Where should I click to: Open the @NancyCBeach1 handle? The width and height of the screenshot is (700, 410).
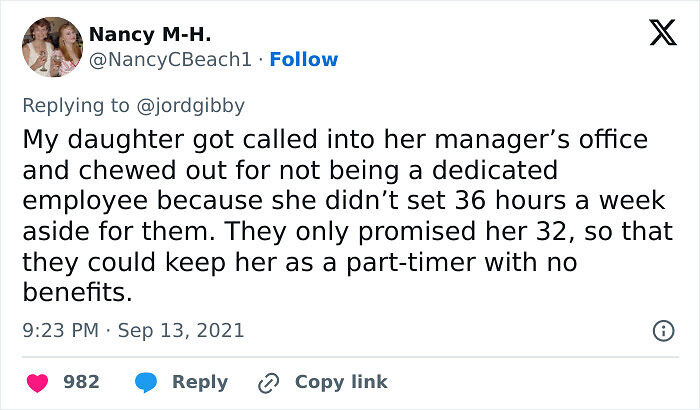click(170, 60)
